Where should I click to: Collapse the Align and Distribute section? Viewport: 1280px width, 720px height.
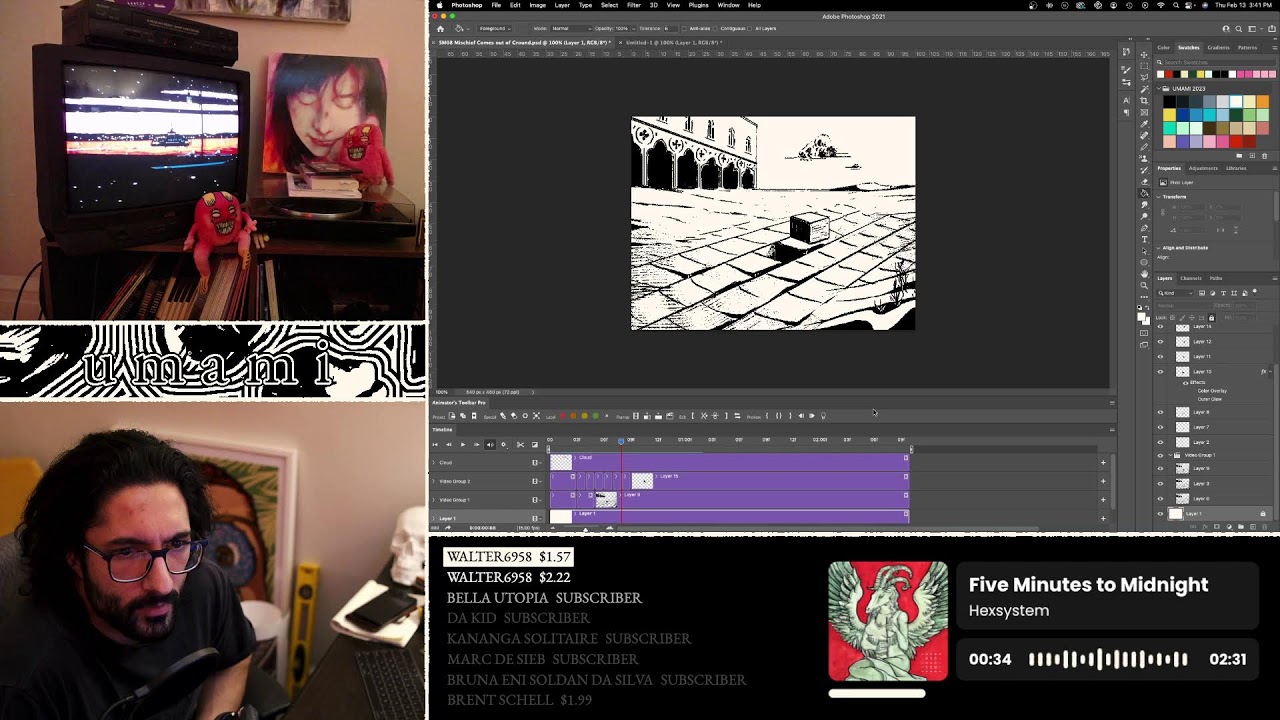[x=1160, y=247]
